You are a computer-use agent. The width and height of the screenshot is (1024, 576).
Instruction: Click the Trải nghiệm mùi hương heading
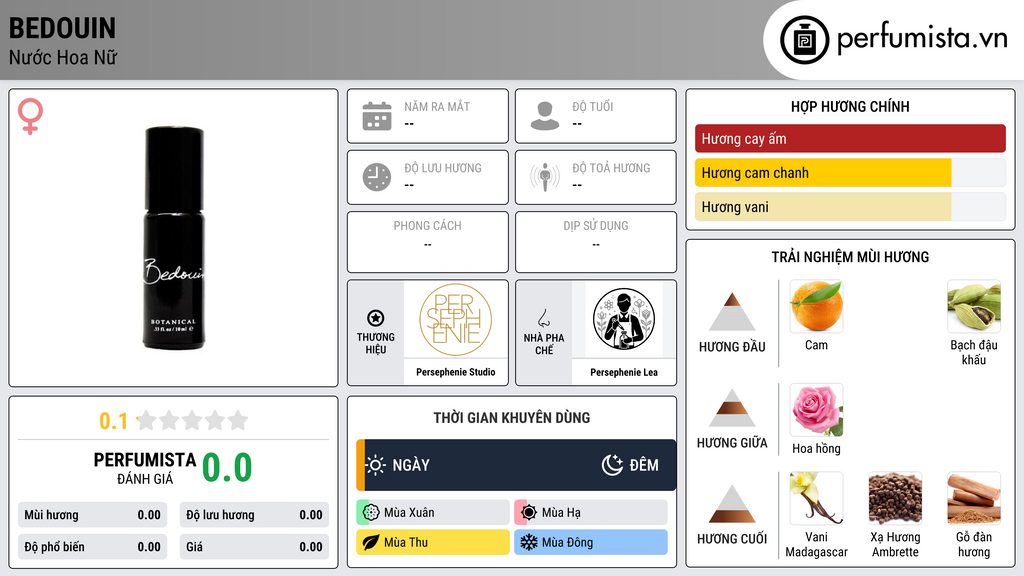(x=850, y=257)
